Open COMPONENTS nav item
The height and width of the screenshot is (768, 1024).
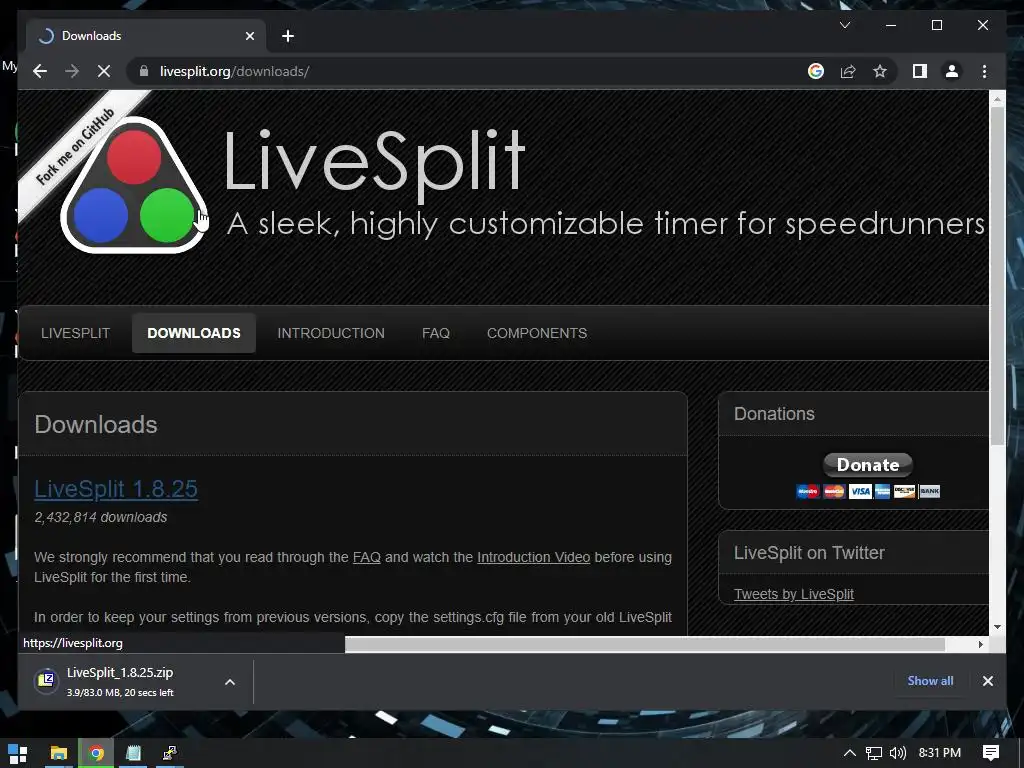pyautogui.click(x=537, y=333)
